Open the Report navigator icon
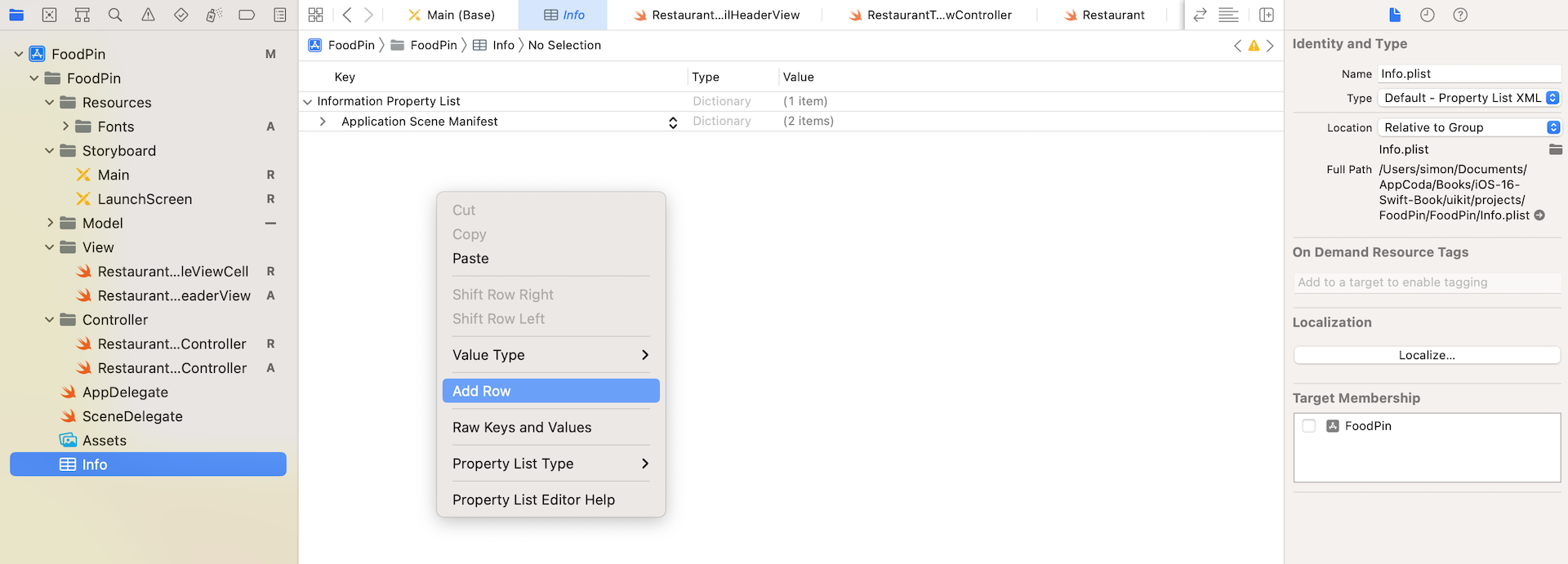Viewport: 1568px width, 564px height. pyautogui.click(x=280, y=15)
